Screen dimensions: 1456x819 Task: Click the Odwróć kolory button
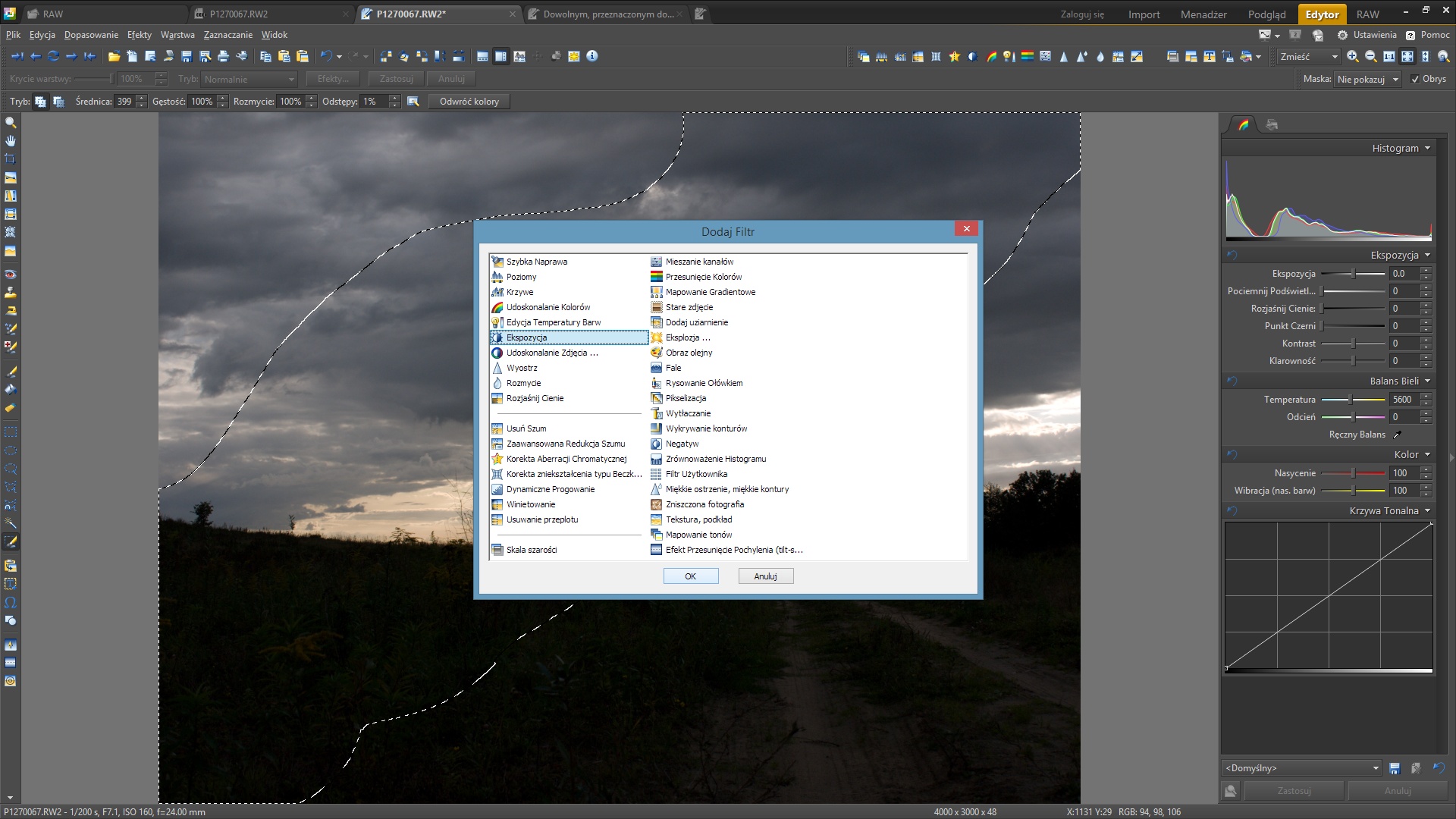(x=469, y=102)
